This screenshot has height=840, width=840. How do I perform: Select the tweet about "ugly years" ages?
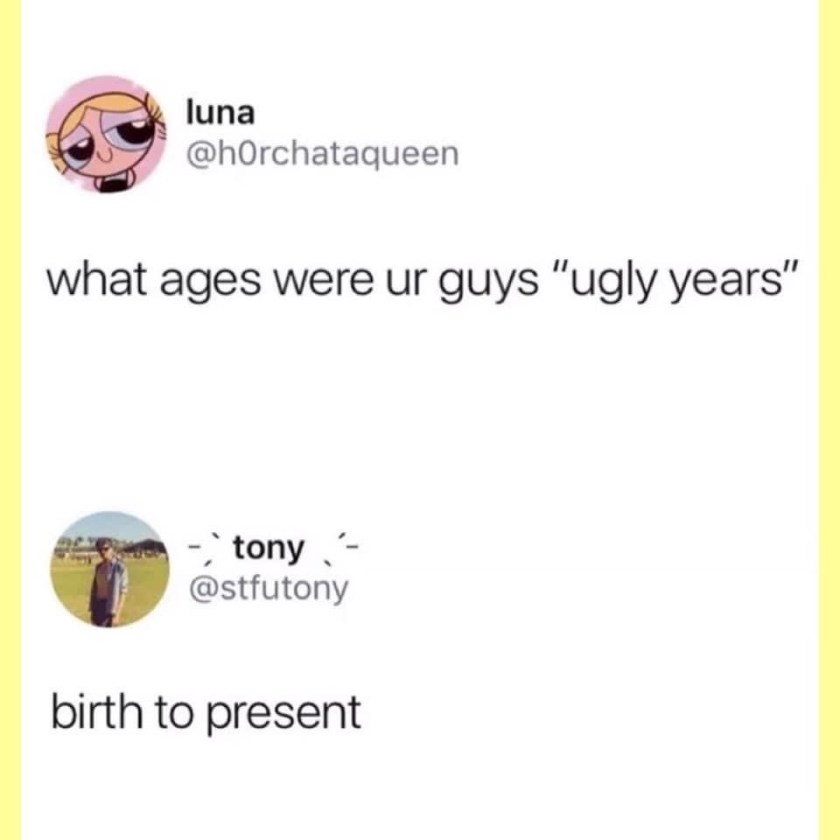423,281
